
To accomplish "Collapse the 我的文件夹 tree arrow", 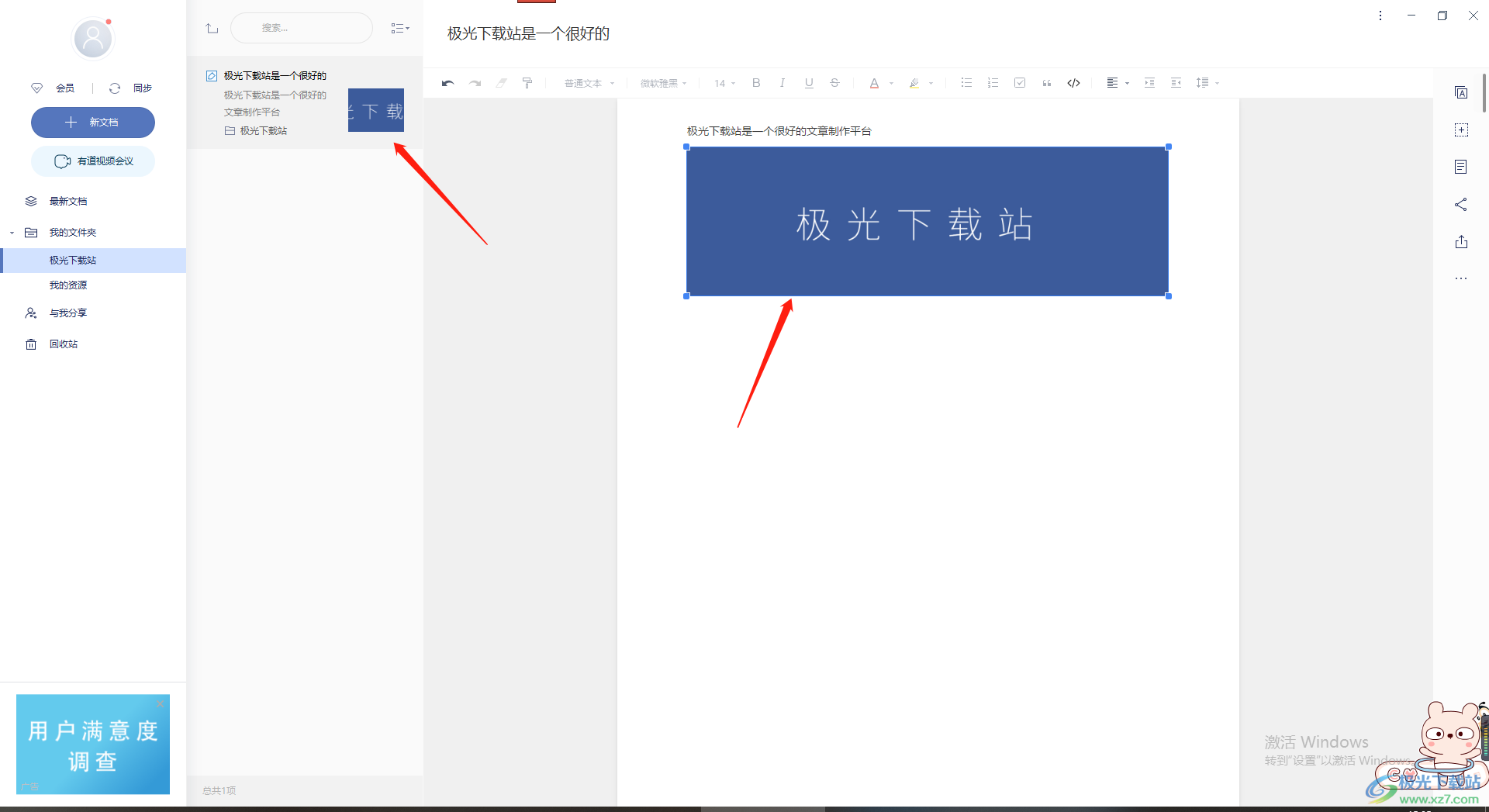I will [12, 233].
